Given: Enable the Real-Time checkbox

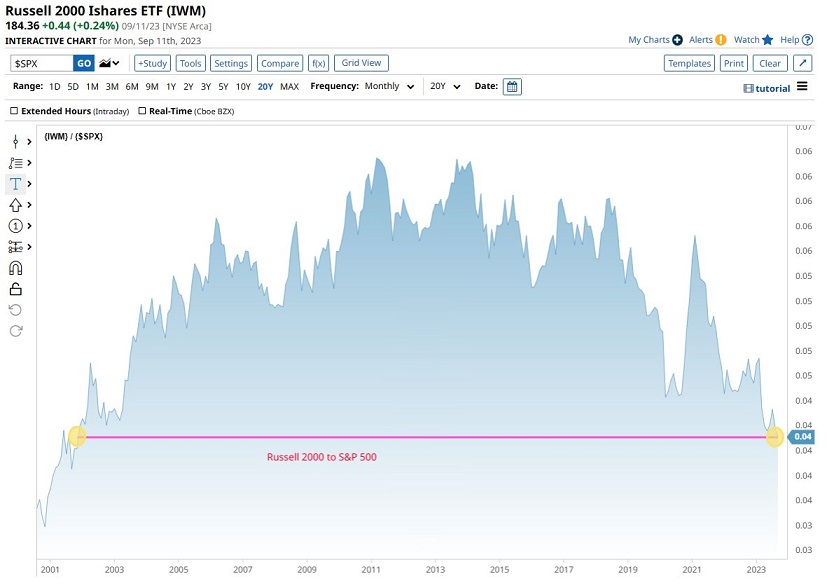Looking at the screenshot, I should (x=142, y=111).
